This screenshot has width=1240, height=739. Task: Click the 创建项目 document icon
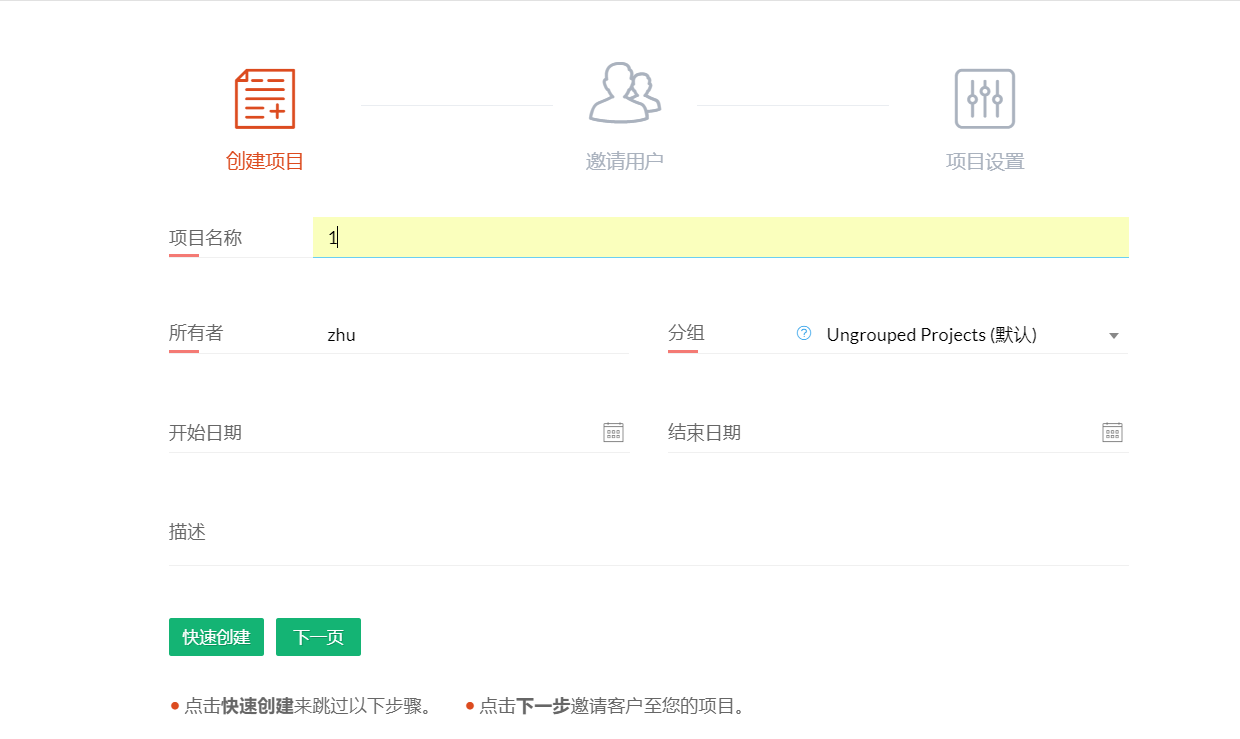[265, 99]
